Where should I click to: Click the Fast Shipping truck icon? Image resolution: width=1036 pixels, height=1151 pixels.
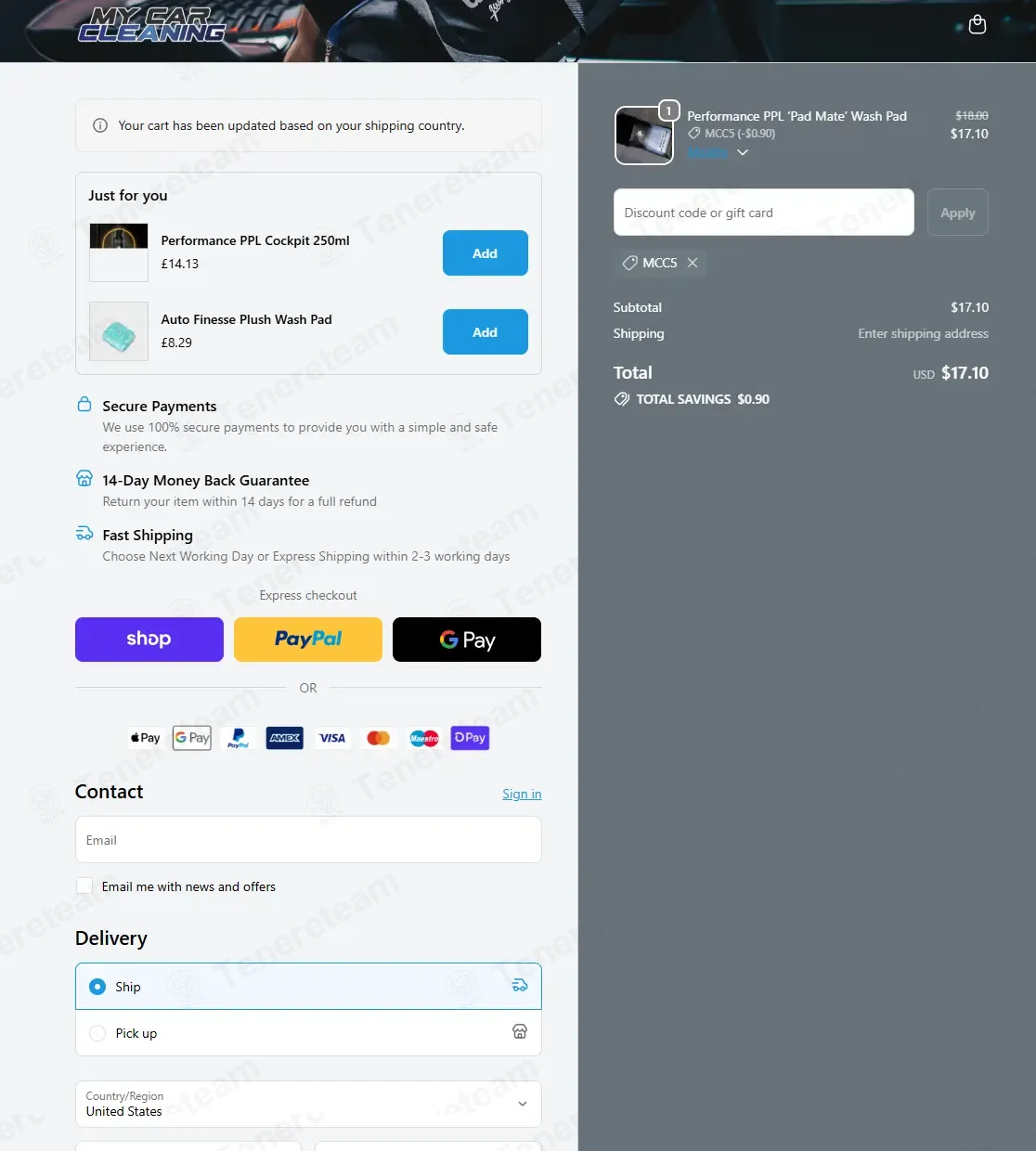[84, 534]
